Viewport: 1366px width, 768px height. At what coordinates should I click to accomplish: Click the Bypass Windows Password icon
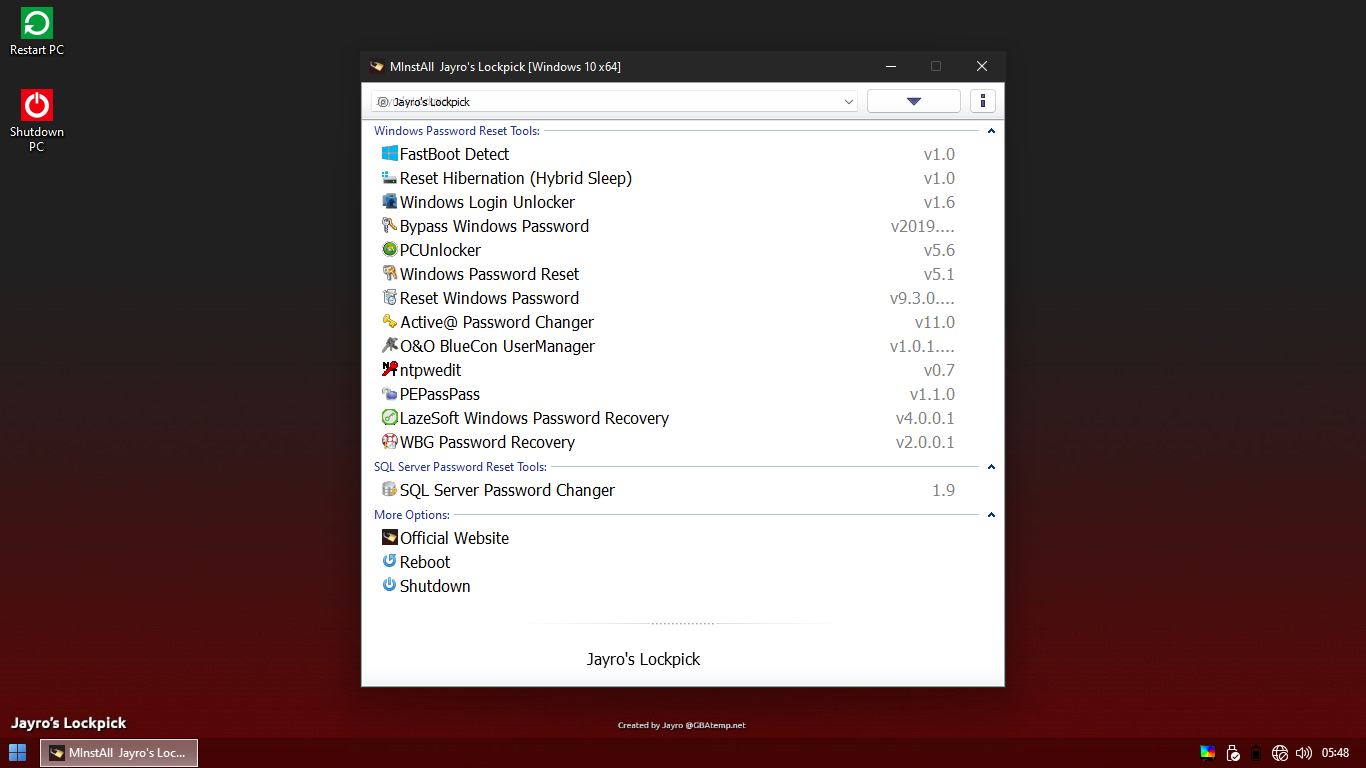[390, 225]
